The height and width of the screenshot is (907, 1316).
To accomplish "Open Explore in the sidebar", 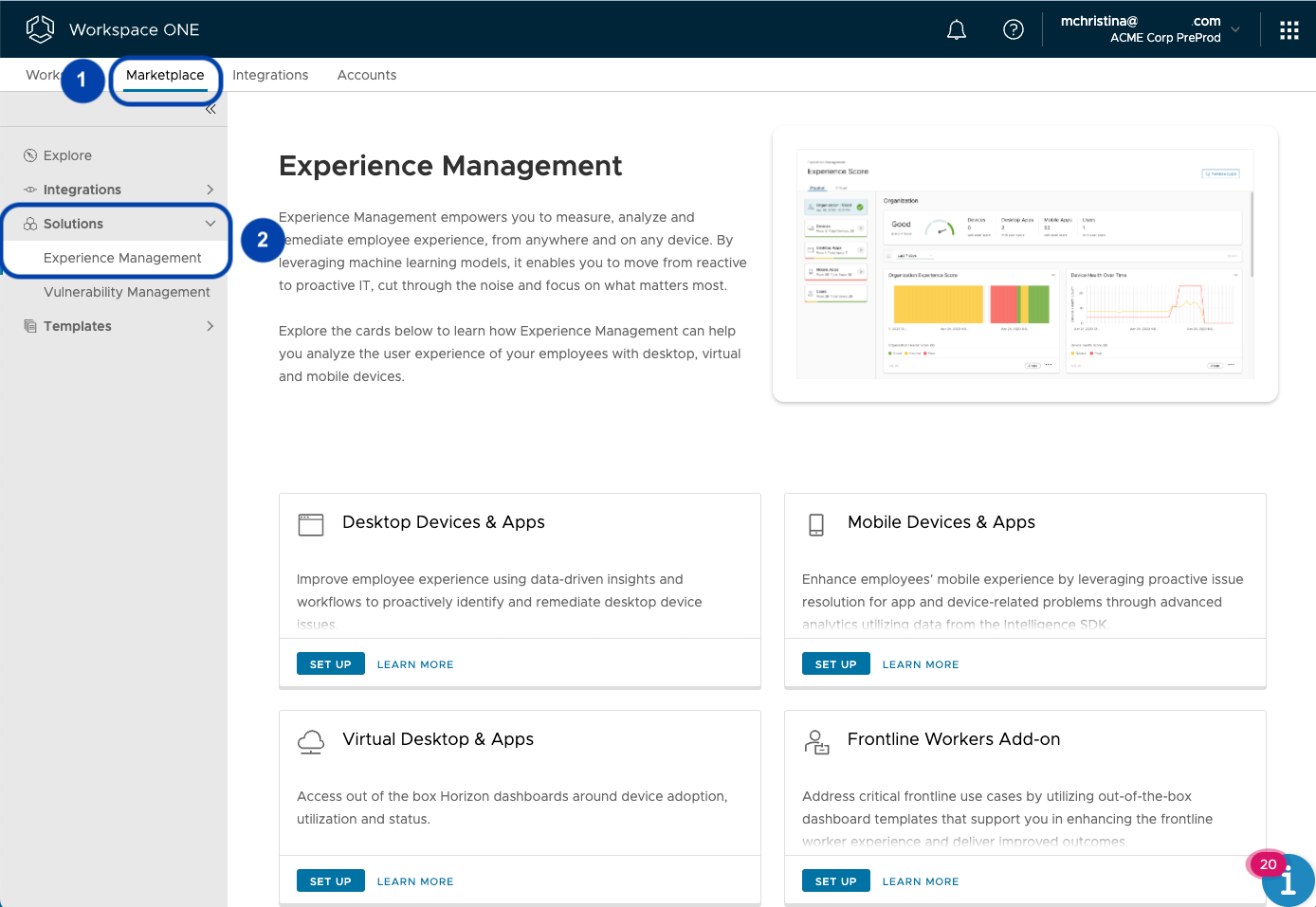I will pyautogui.click(x=67, y=155).
